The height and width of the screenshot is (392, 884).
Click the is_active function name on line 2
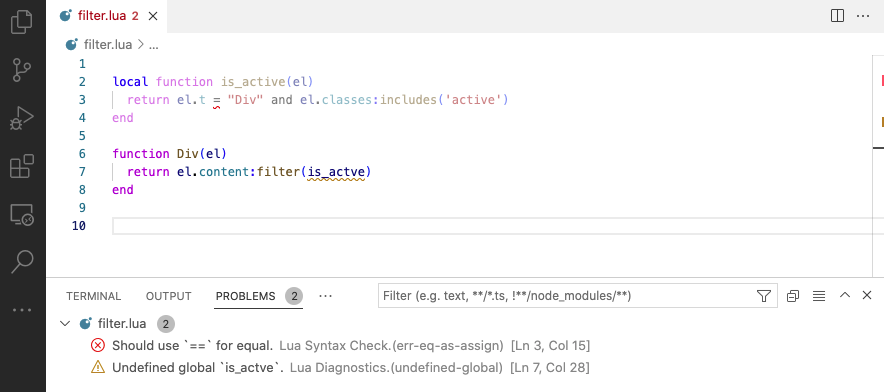click(x=253, y=82)
